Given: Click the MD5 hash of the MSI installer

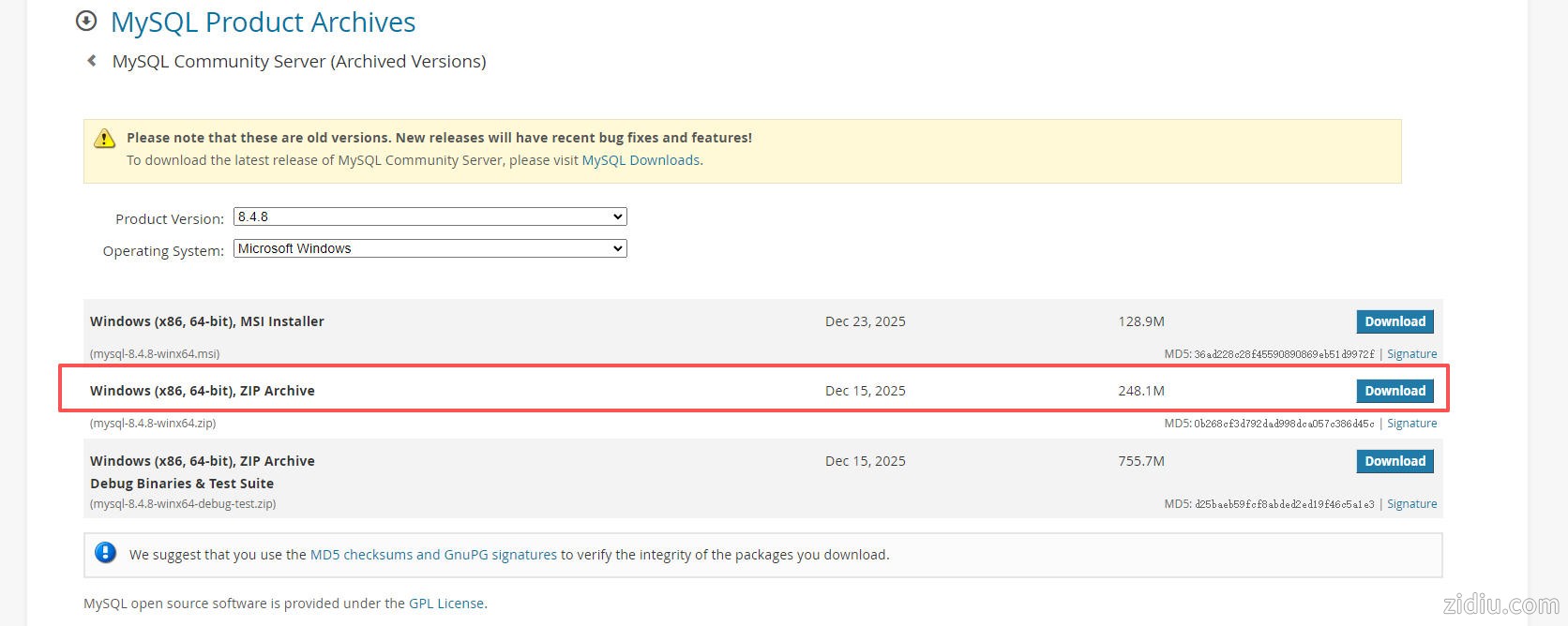Looking at the screenshot, I should [1284, 354].
